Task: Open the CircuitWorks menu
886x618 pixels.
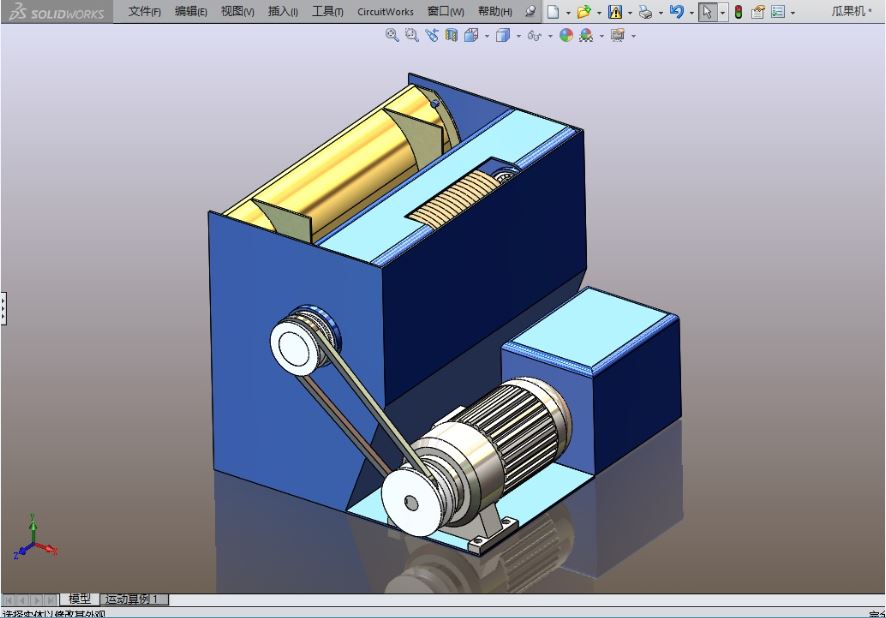Action: (x=385, y=11)
